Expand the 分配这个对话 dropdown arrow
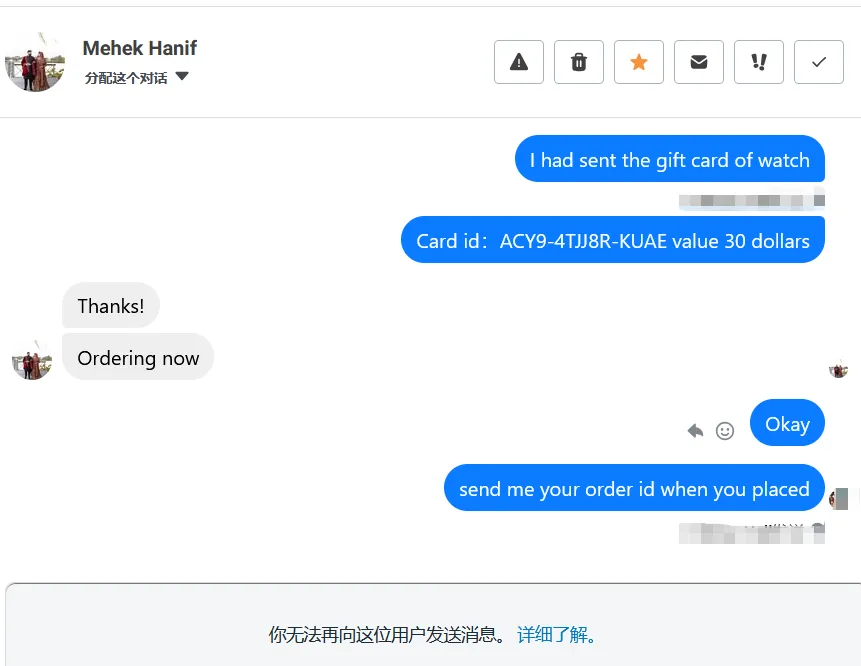Image resolution: width=861 pixels, height=666 pixels. click(182, 76)
